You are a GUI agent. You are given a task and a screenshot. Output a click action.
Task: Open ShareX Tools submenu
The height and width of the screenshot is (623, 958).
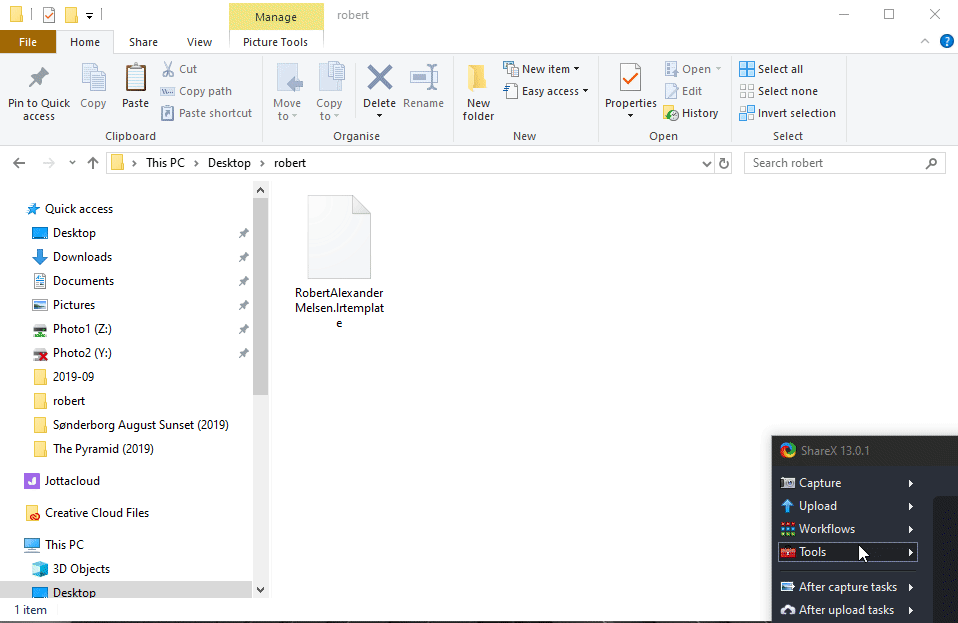(x=847, y=552)
